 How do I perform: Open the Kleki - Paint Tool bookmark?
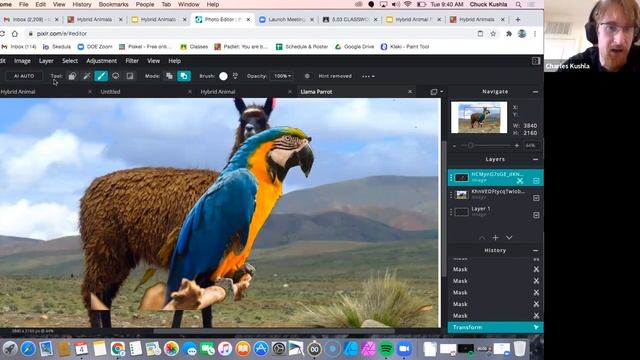[x=405, y=47]
